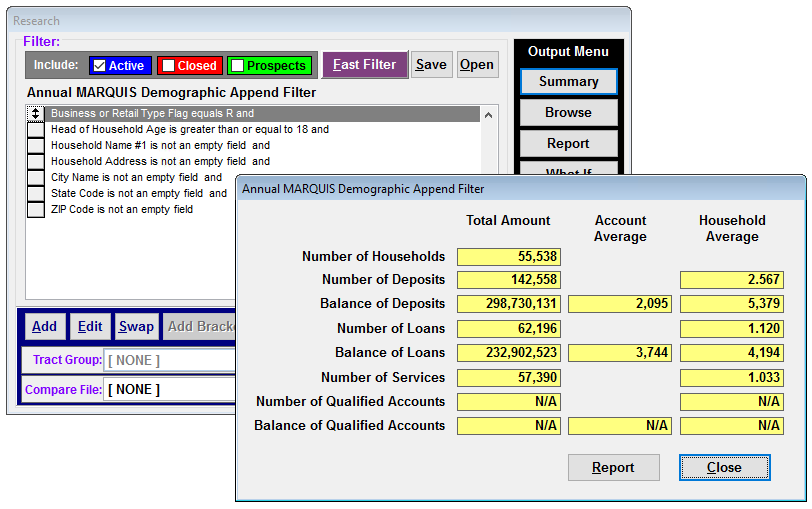Click Balance of Deposits total 298,730,131
Viewport: 812px width, 509px height.
tap(509, 304)
